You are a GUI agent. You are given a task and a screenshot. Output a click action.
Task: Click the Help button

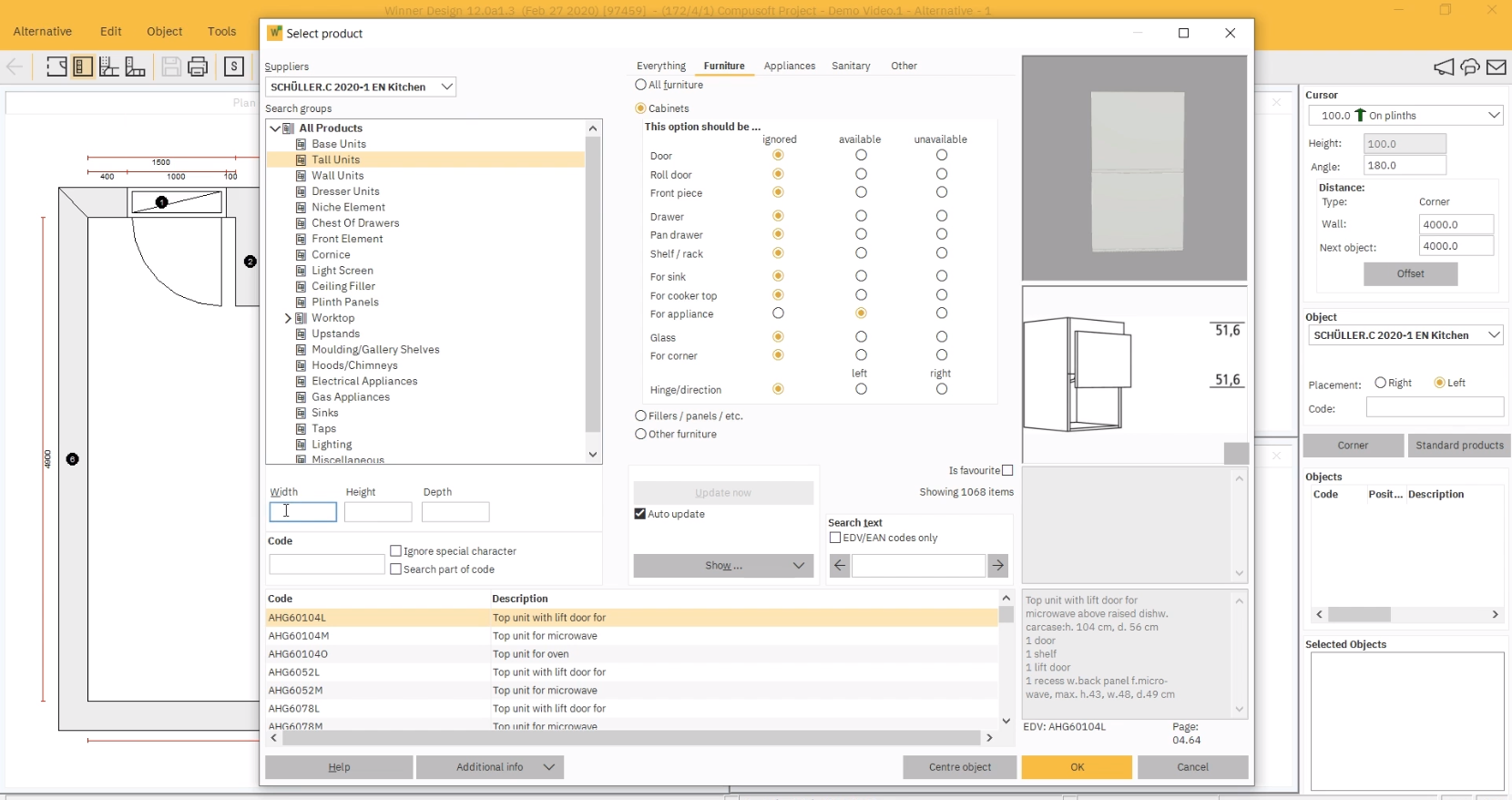(x=339, y=767)
